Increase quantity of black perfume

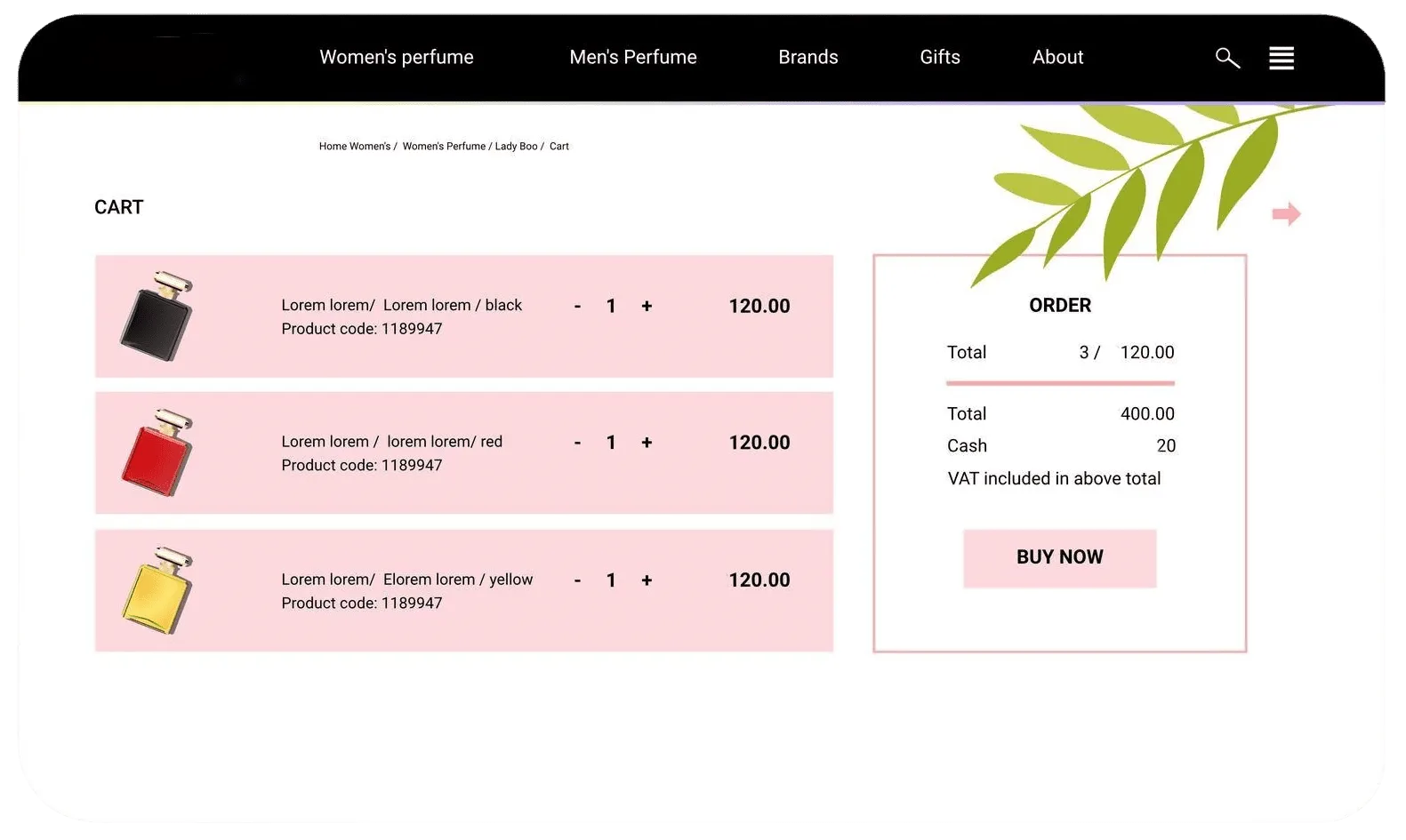[647, 307]
